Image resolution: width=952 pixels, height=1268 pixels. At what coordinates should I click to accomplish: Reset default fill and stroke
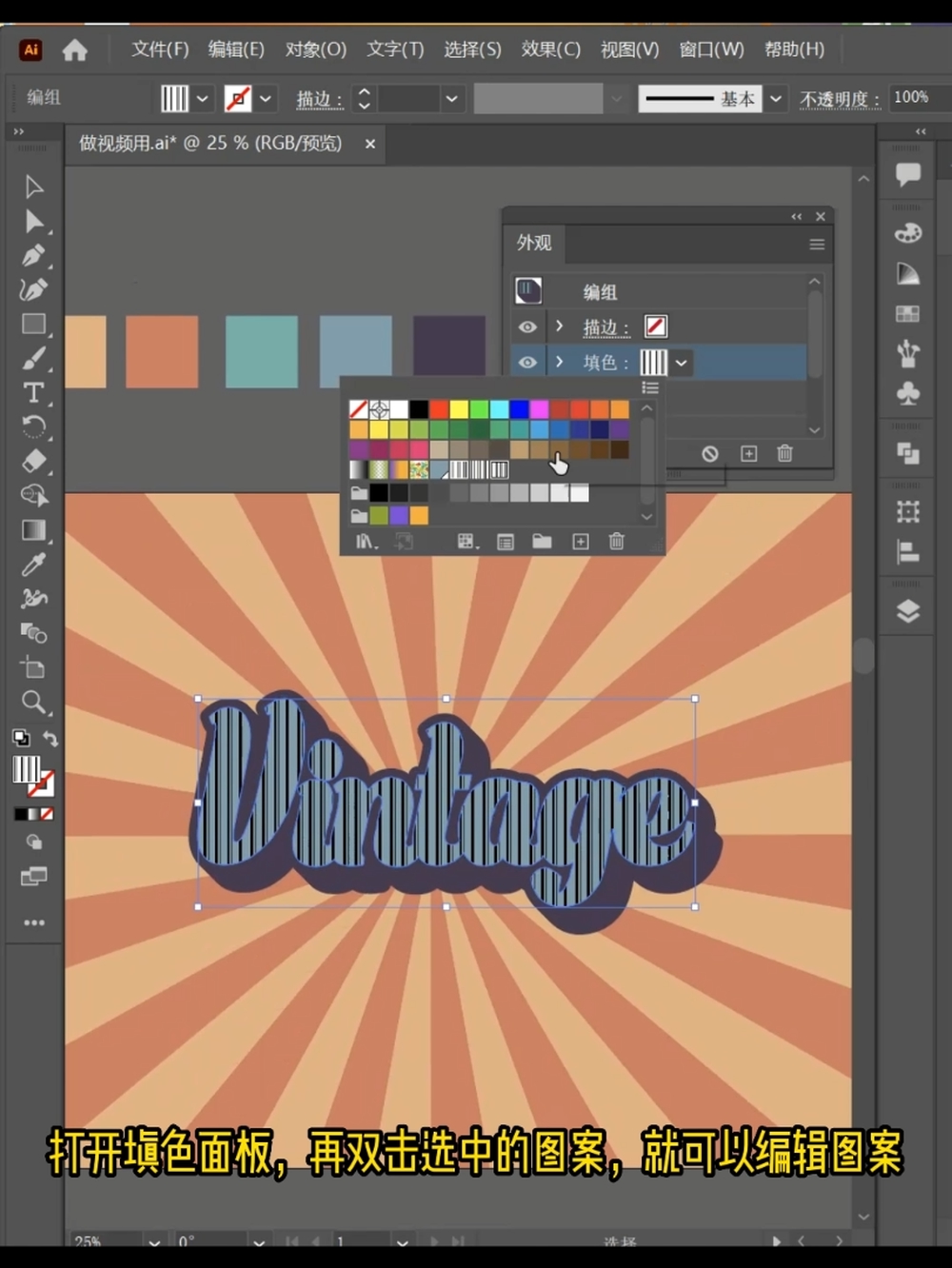[20, 738]
